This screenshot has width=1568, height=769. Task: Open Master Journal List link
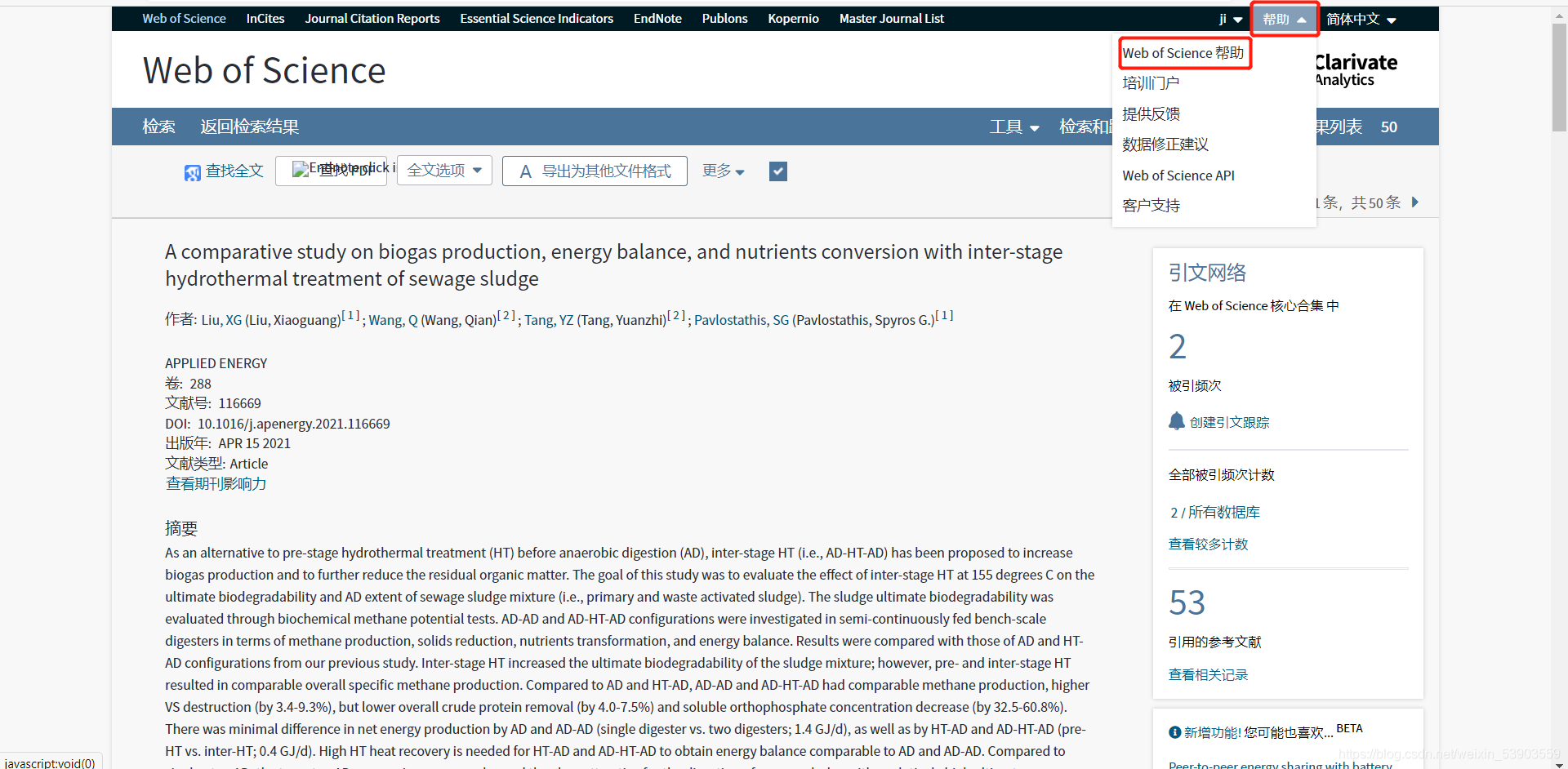tap(892, 19)
